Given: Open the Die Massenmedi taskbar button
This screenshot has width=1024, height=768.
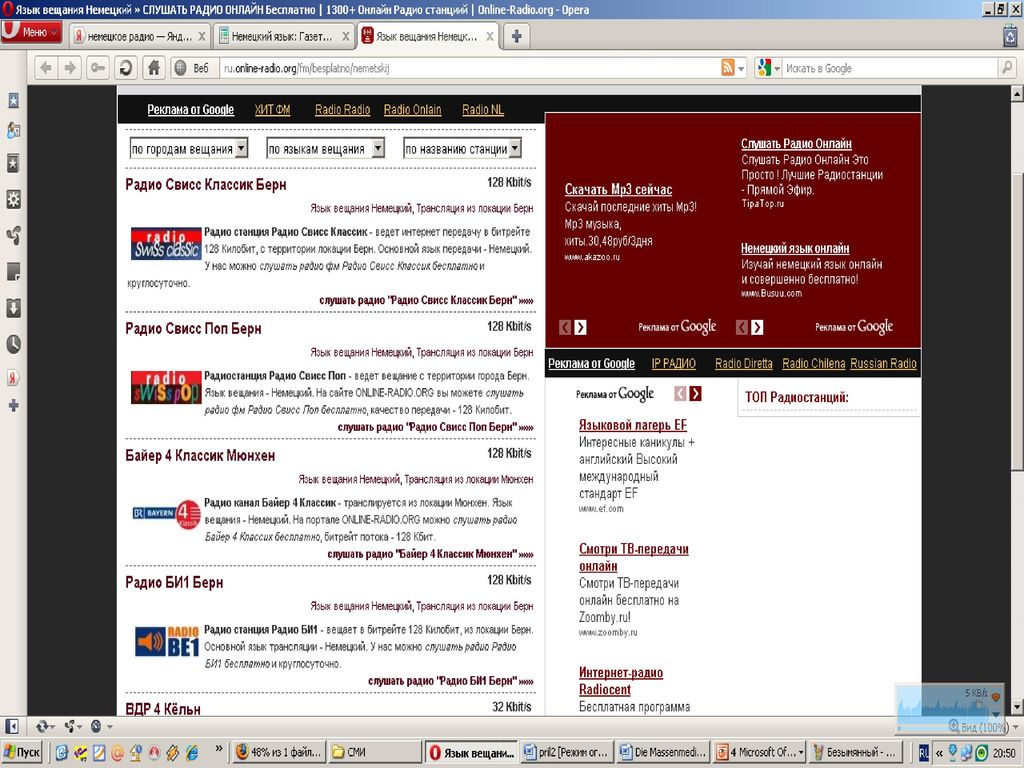Looking at the screenshot, I should (x=663, y=752).
